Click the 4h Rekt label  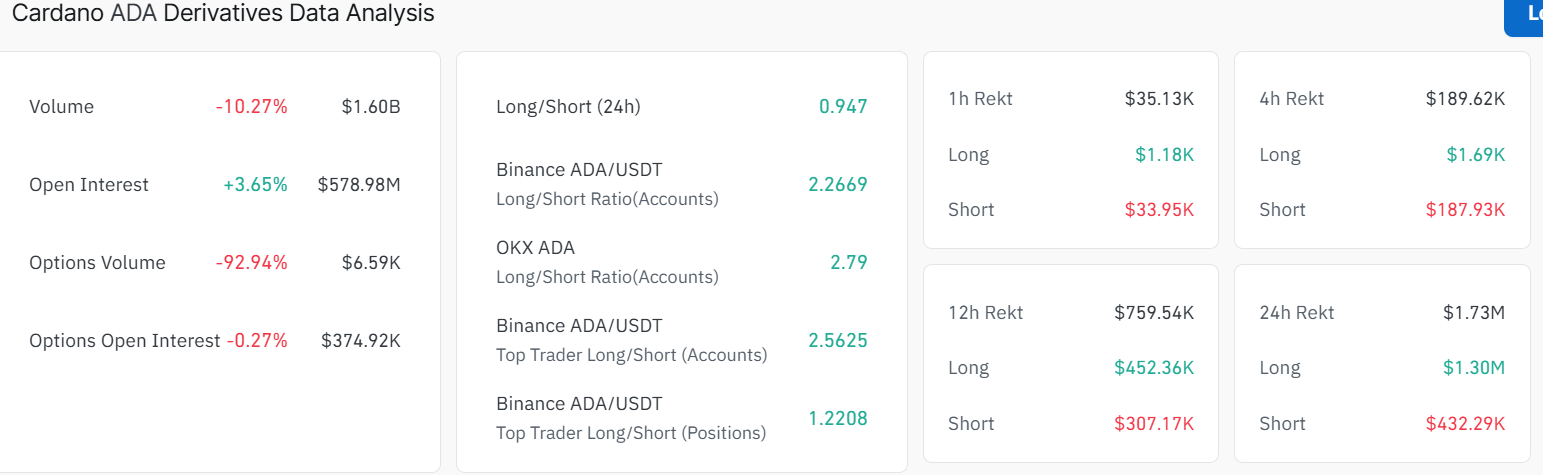coord(1292,99)
